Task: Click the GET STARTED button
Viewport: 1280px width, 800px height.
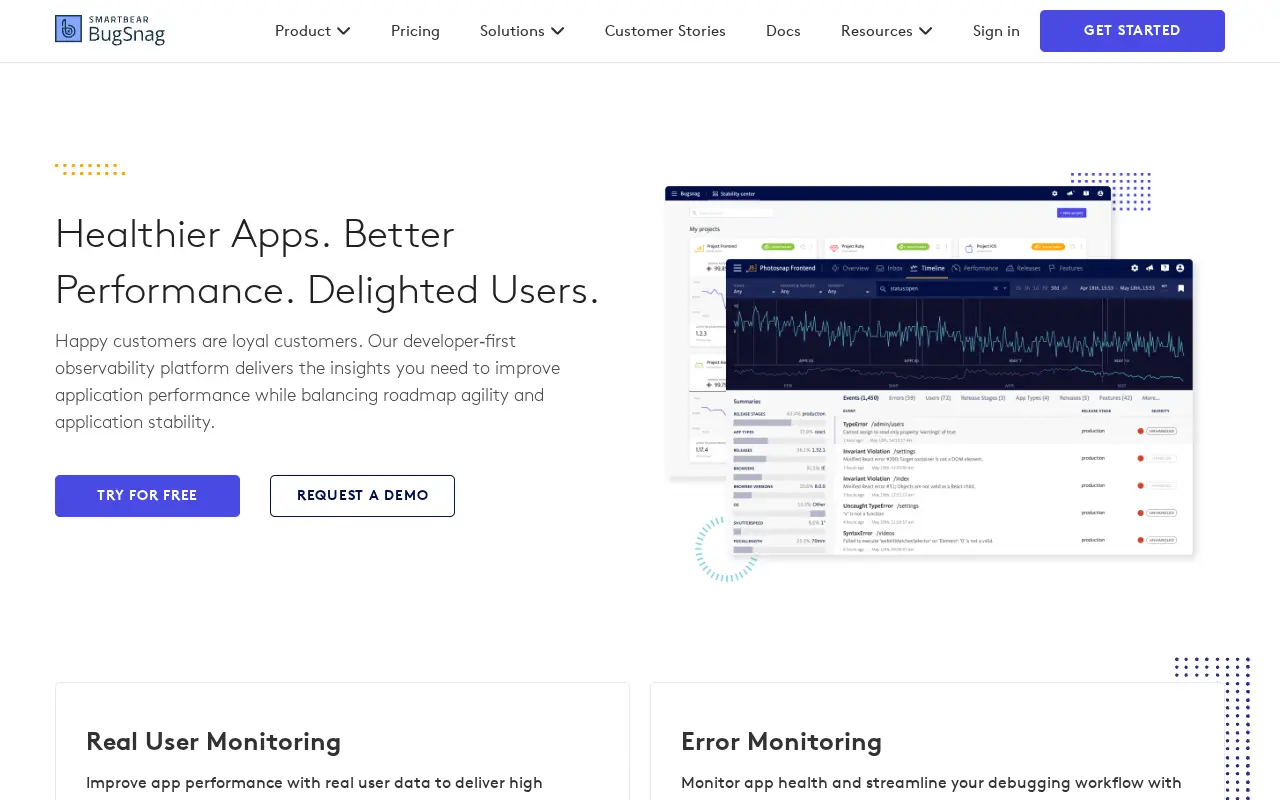Action: pos(1132,31)
